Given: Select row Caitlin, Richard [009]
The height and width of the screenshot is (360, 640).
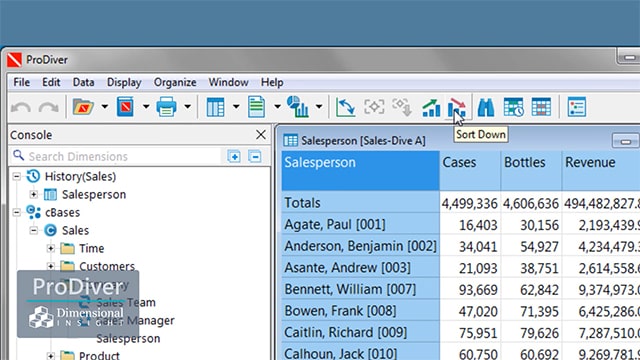Looking at the screenshot, I should (346, 333).
